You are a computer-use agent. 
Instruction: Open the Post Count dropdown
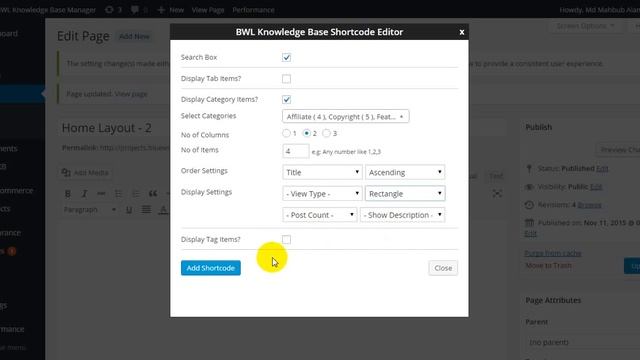[320, 215]
